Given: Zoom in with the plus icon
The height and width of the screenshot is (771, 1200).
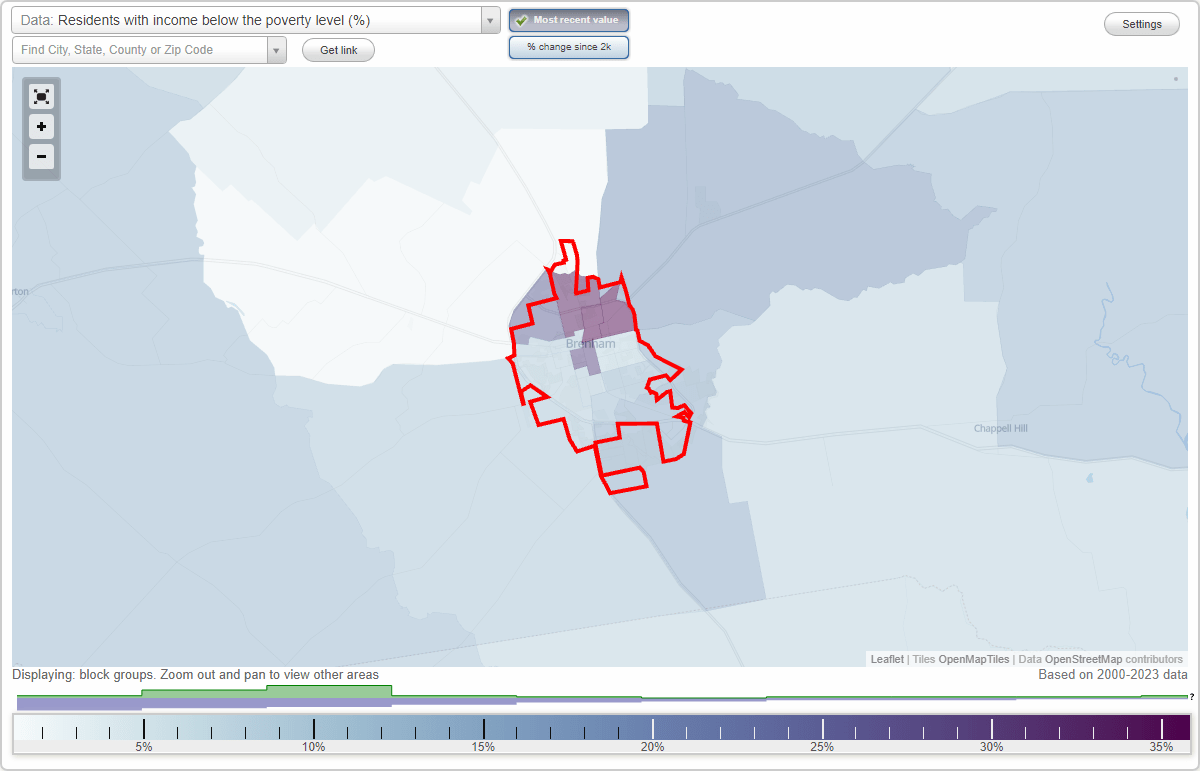Looking at the screenshot, I should pyautogui.click(x=41, y=127).
